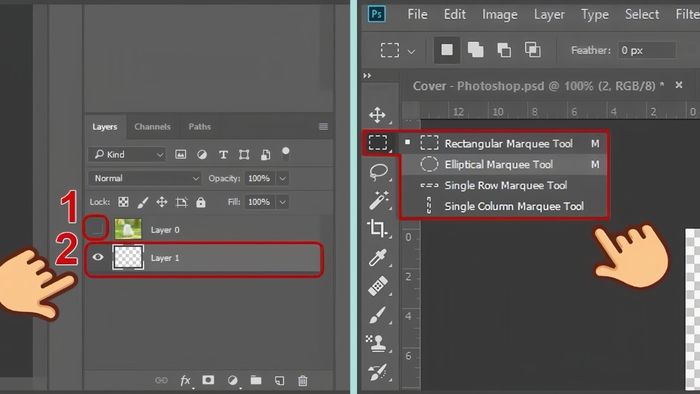Switch to the Layers tab
Screen dimensions: 700x394
[104, 127]
